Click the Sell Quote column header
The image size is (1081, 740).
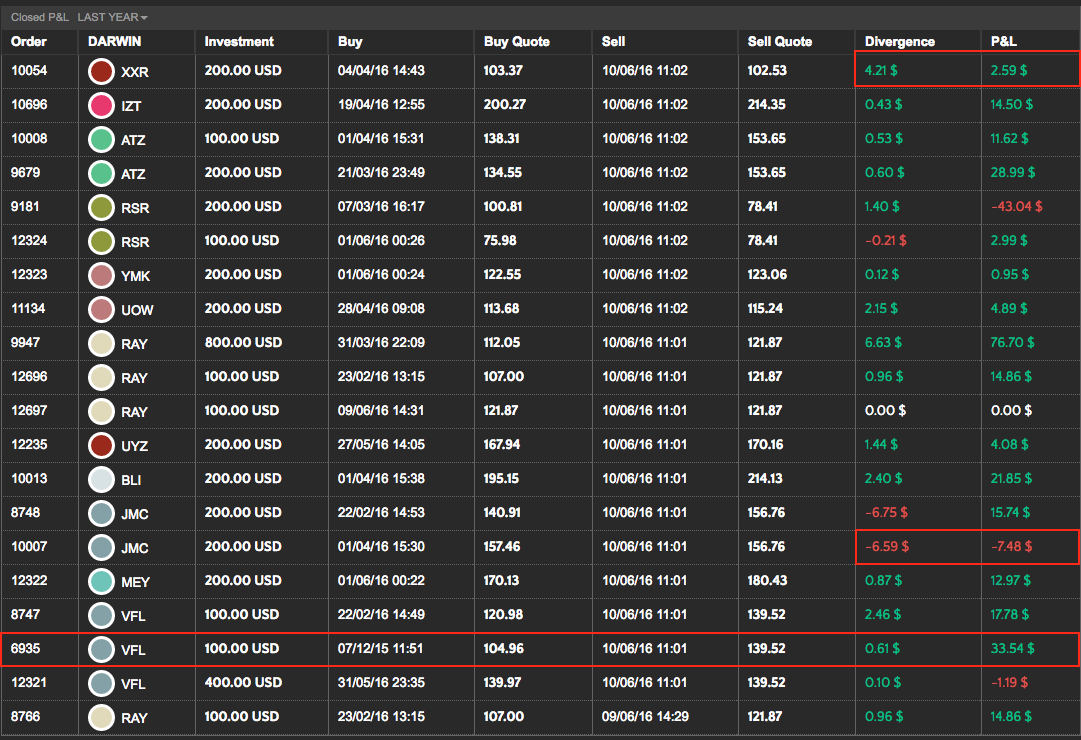pyautogui.click(x=780, y=41)
